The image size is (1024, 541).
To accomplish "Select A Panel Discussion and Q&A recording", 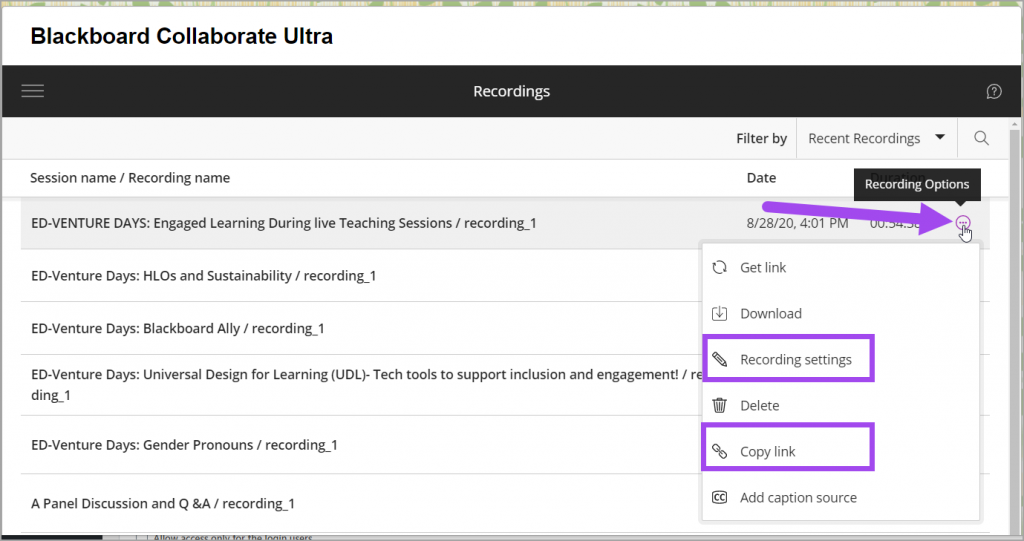I will tap(162, 503).
